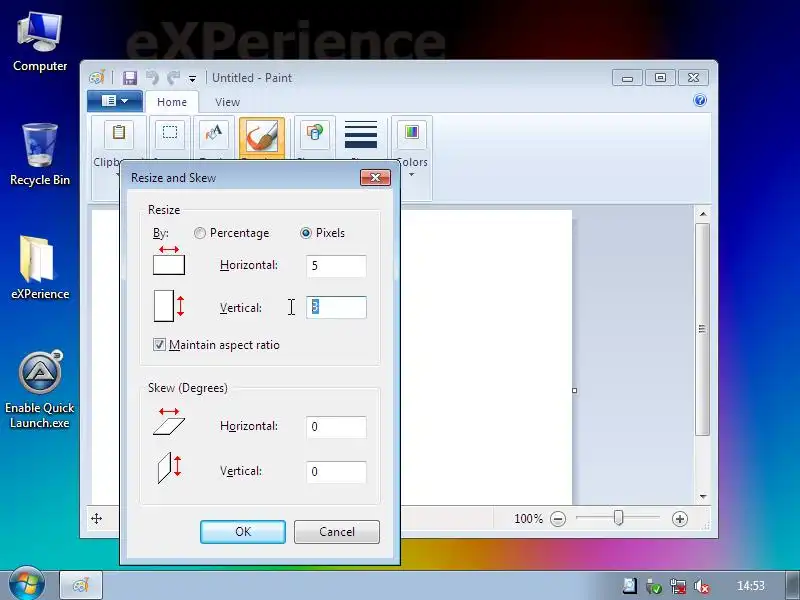The height and width of the screenshot is (600, 800).
Task: Toggle Maintain aspect ratio checkbox
Action: pyautogui.click(x=159, y=344)
